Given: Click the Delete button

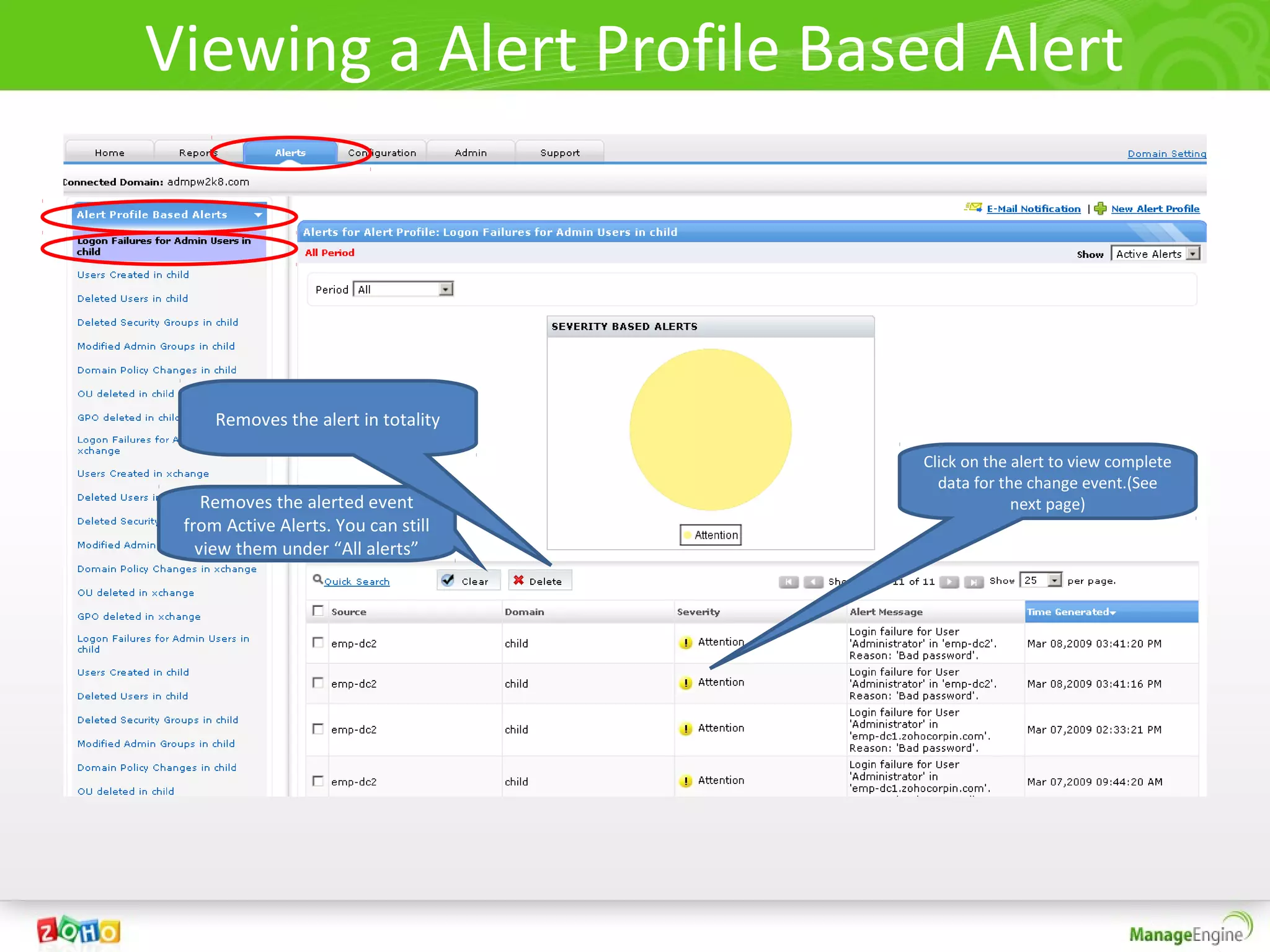Looking at the screenshot, I should click(x=540, y=581).
